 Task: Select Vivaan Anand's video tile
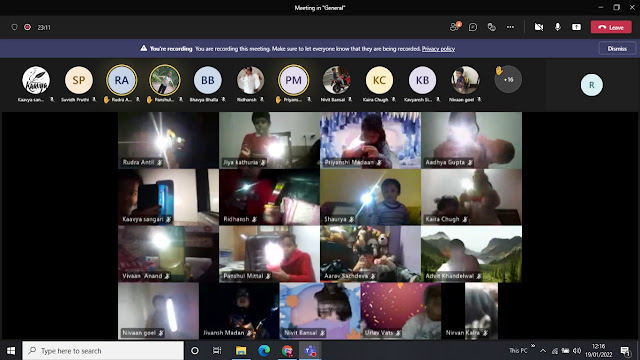169,254
